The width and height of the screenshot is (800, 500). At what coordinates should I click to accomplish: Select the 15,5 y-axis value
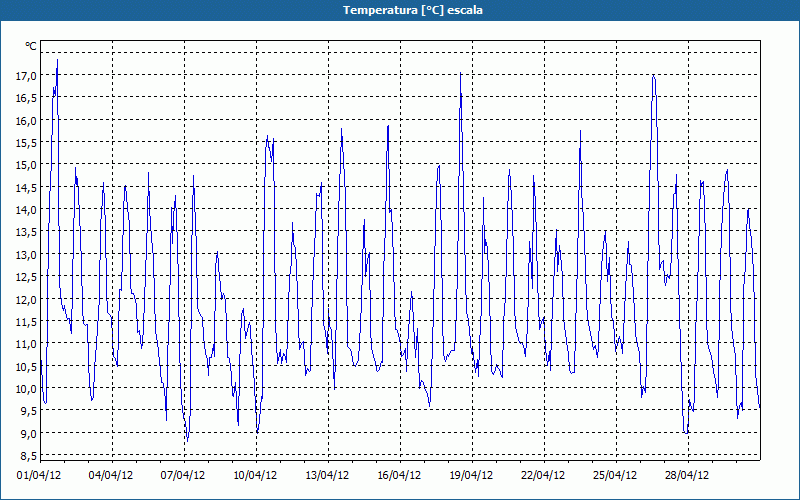click(26, 143)
